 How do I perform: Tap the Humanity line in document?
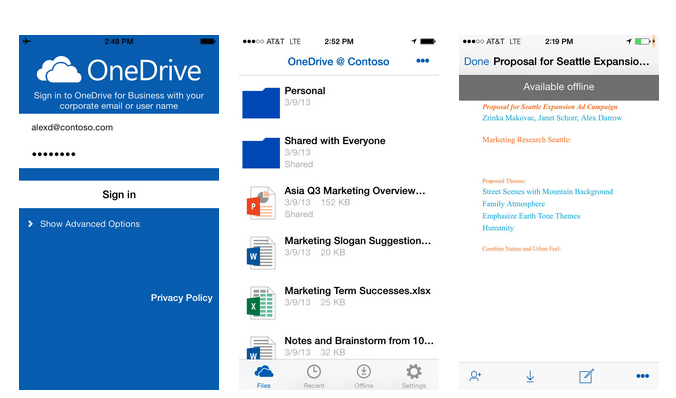[498, 228]
